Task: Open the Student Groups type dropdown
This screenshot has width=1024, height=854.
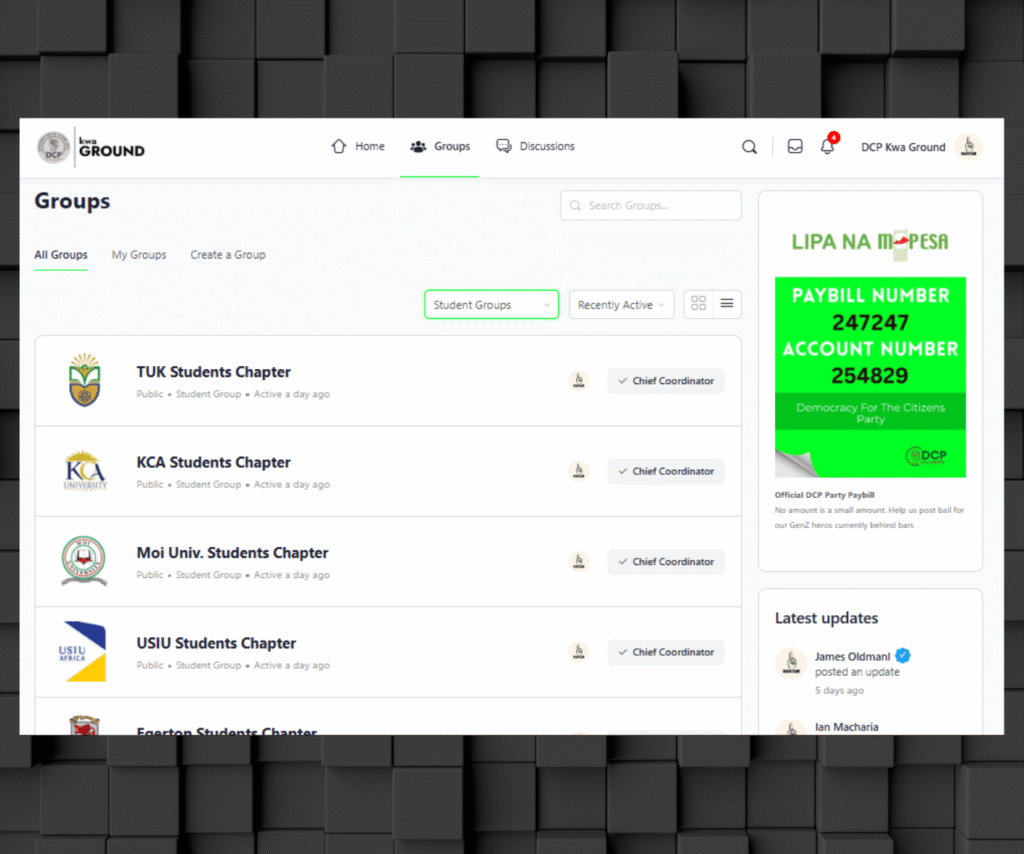Action: pyautogui.click(x=492, y=305)
